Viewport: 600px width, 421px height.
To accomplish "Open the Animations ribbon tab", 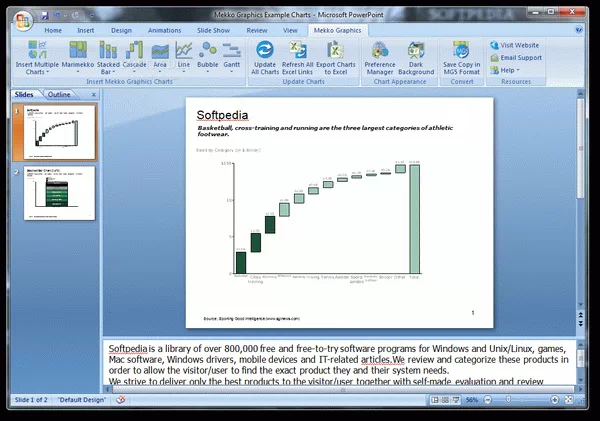I will tap(164, 30).
